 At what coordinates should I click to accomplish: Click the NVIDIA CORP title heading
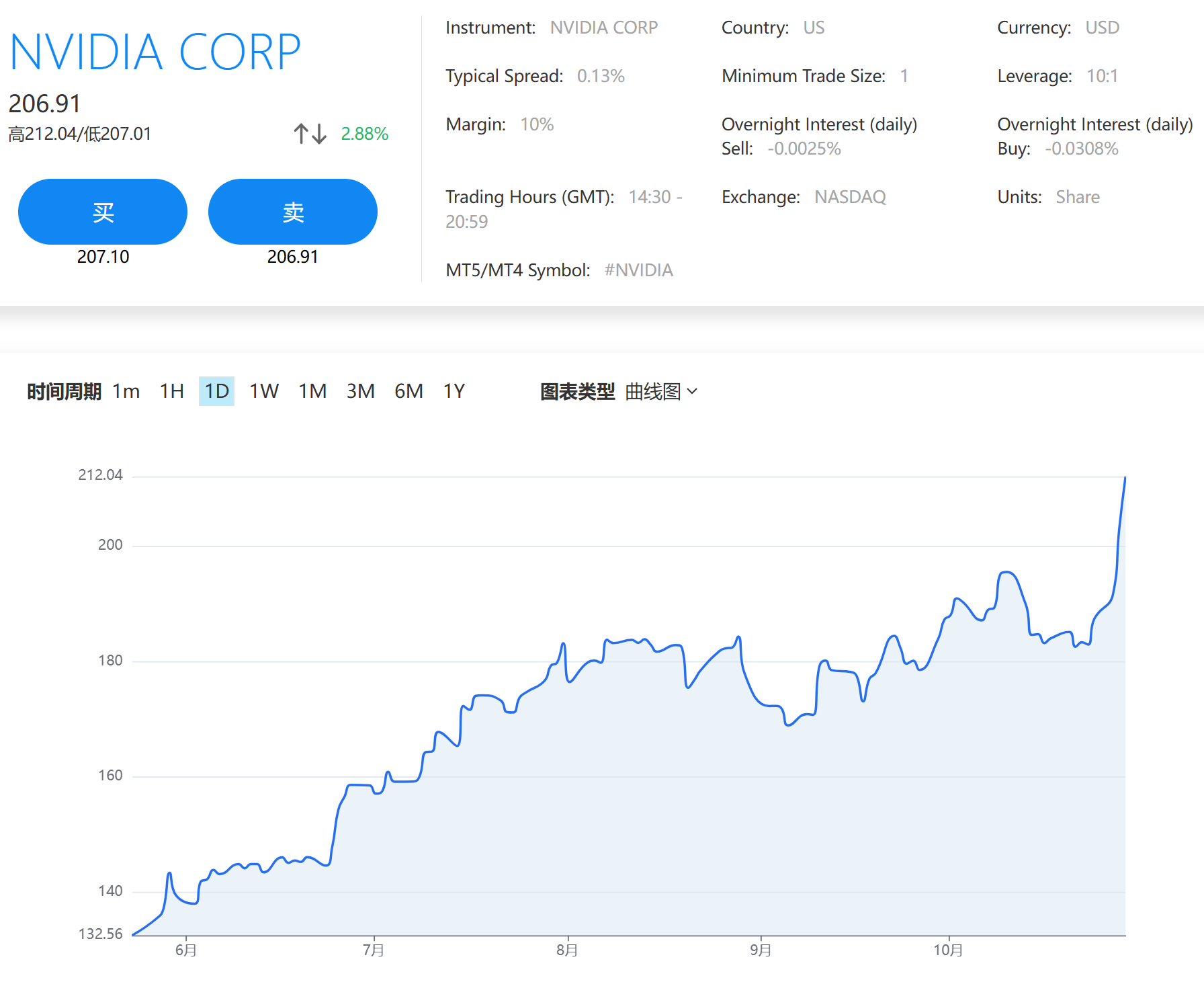click(155, 52)
